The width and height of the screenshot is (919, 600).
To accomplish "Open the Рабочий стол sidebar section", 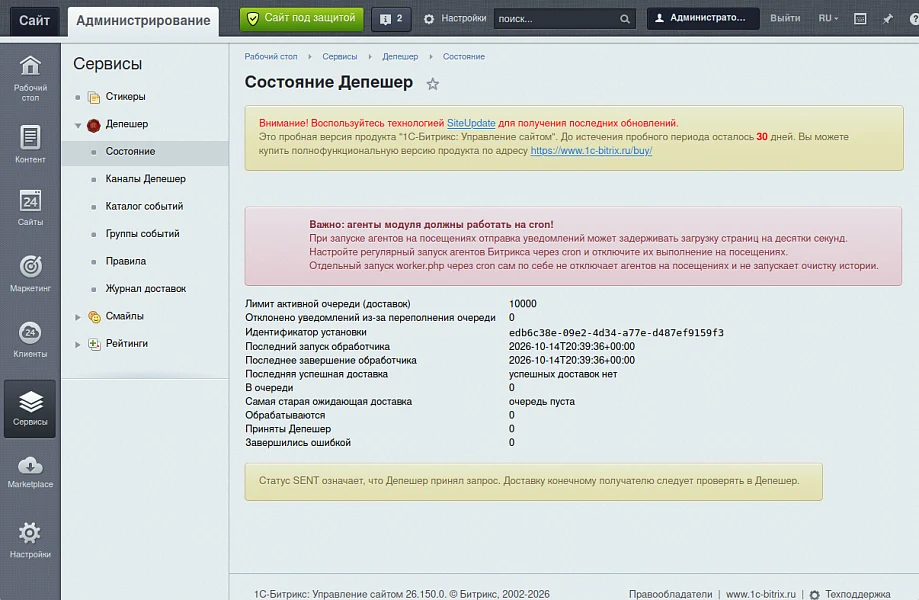I will 30,78.
